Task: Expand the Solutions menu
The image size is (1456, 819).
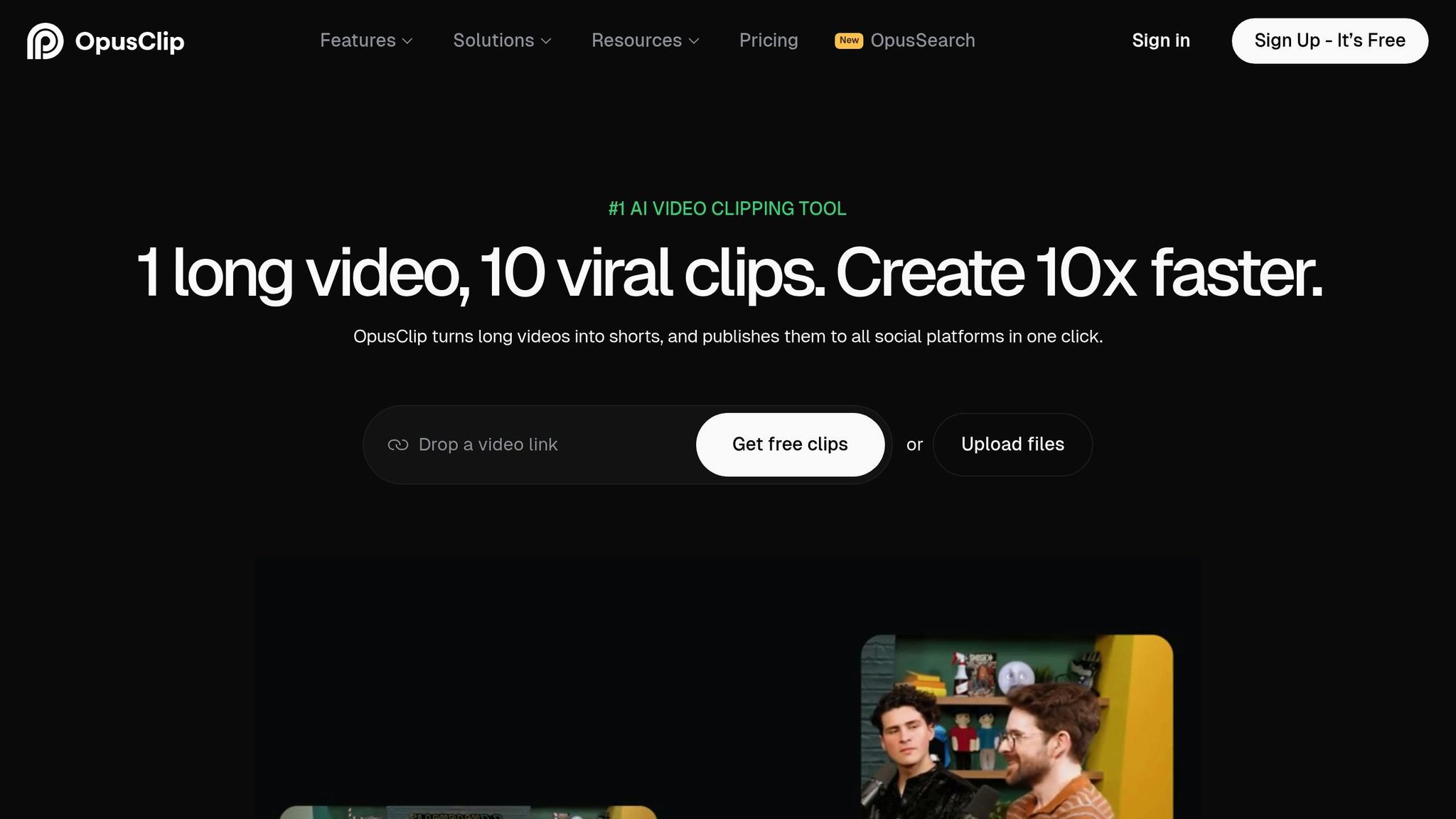Action: point(493,41)
